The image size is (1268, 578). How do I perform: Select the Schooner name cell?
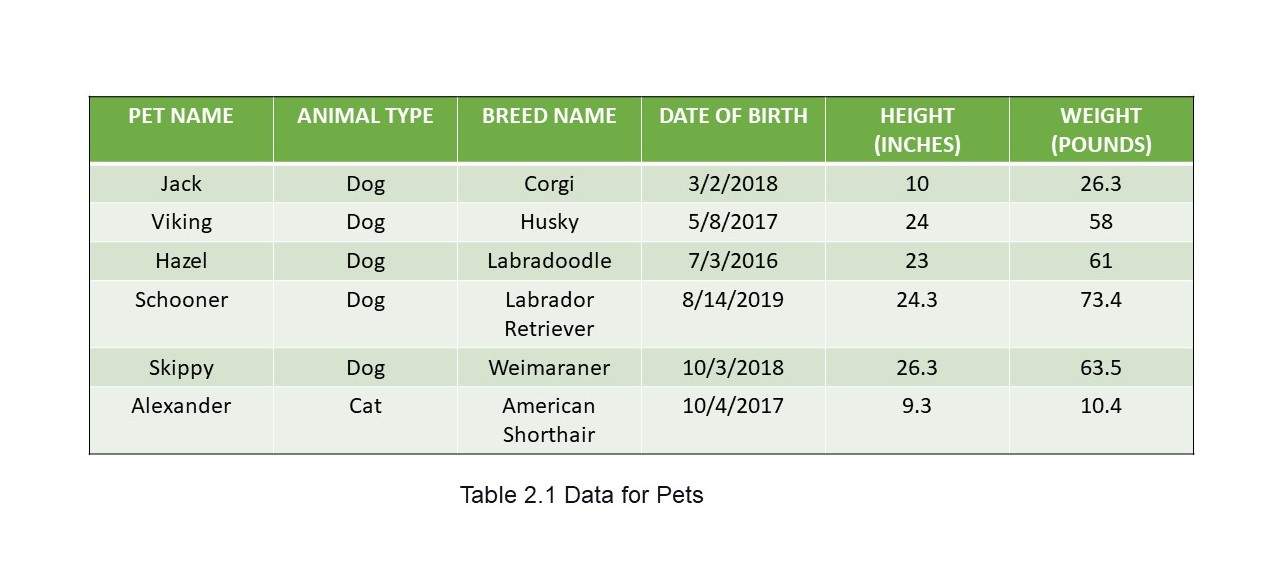point(181,314)
